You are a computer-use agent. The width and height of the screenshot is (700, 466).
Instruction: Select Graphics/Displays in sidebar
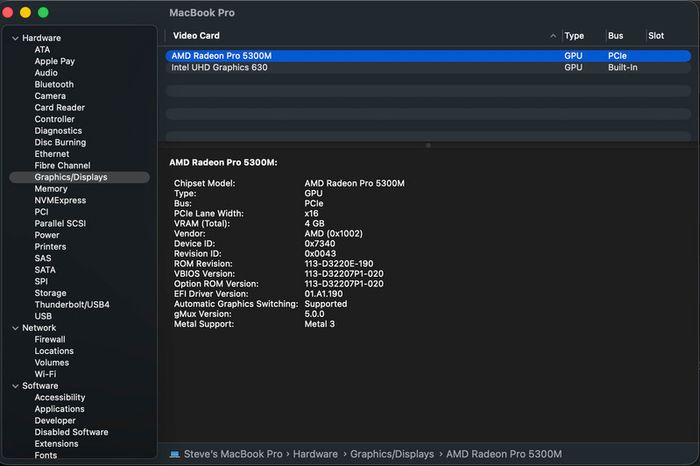click(x=79, y=177)
